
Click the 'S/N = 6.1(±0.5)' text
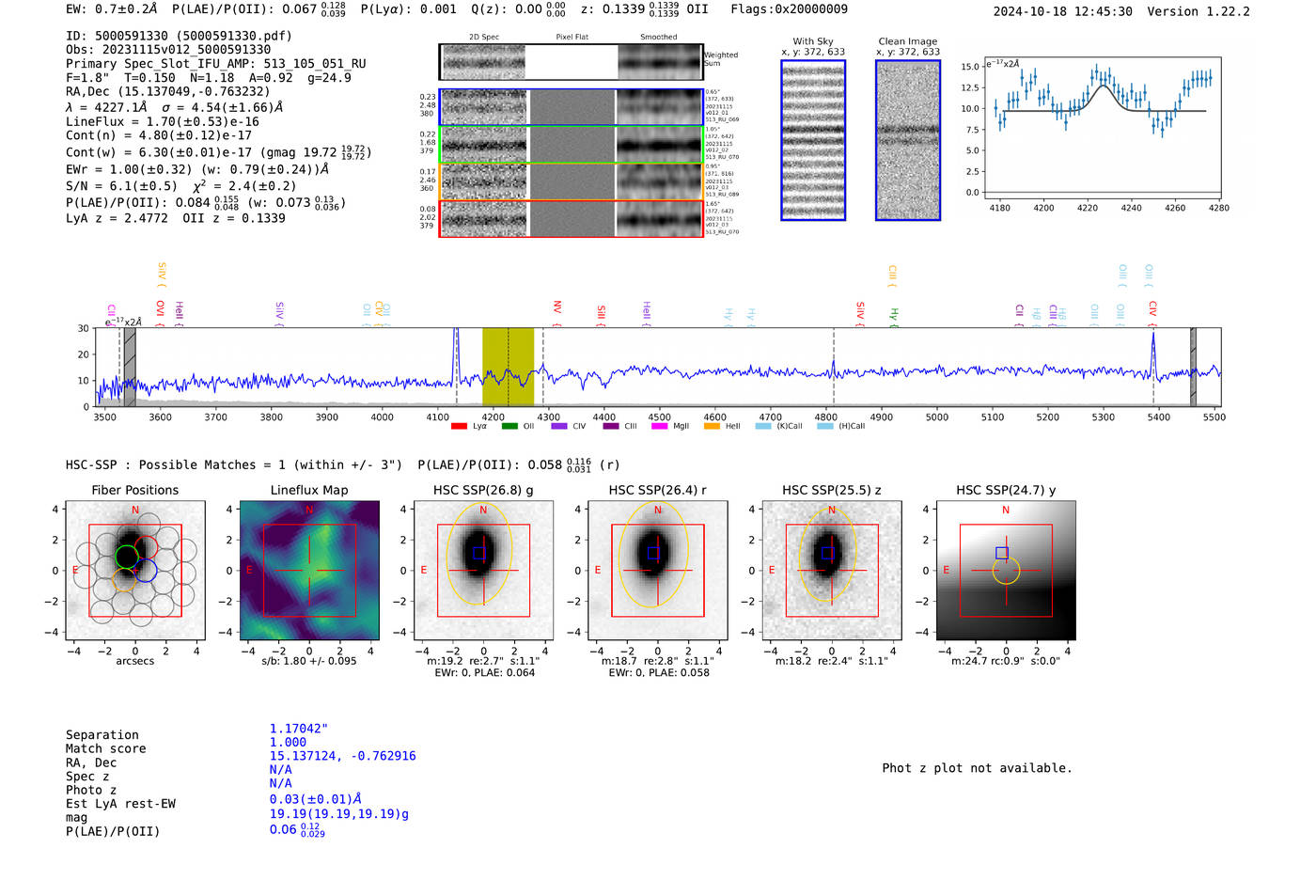(x=121, y=186)
